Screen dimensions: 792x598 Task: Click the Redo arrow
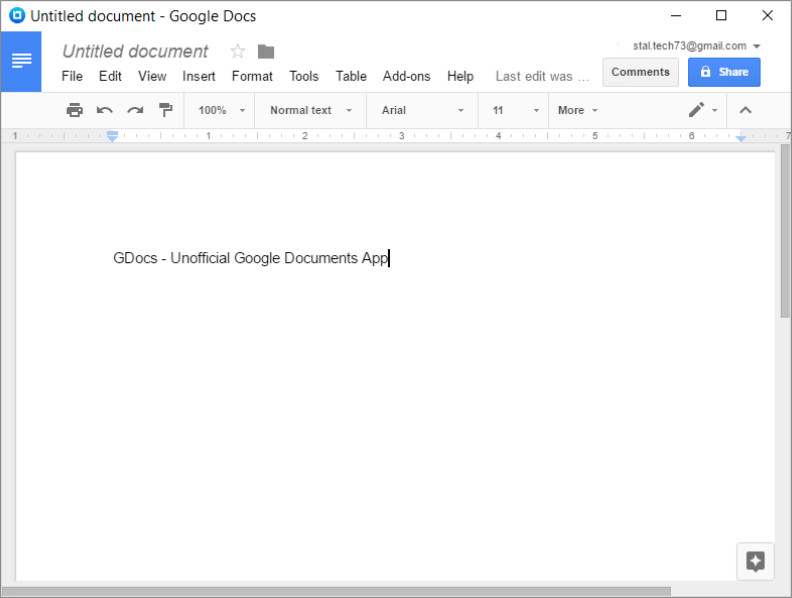(135, 110)
